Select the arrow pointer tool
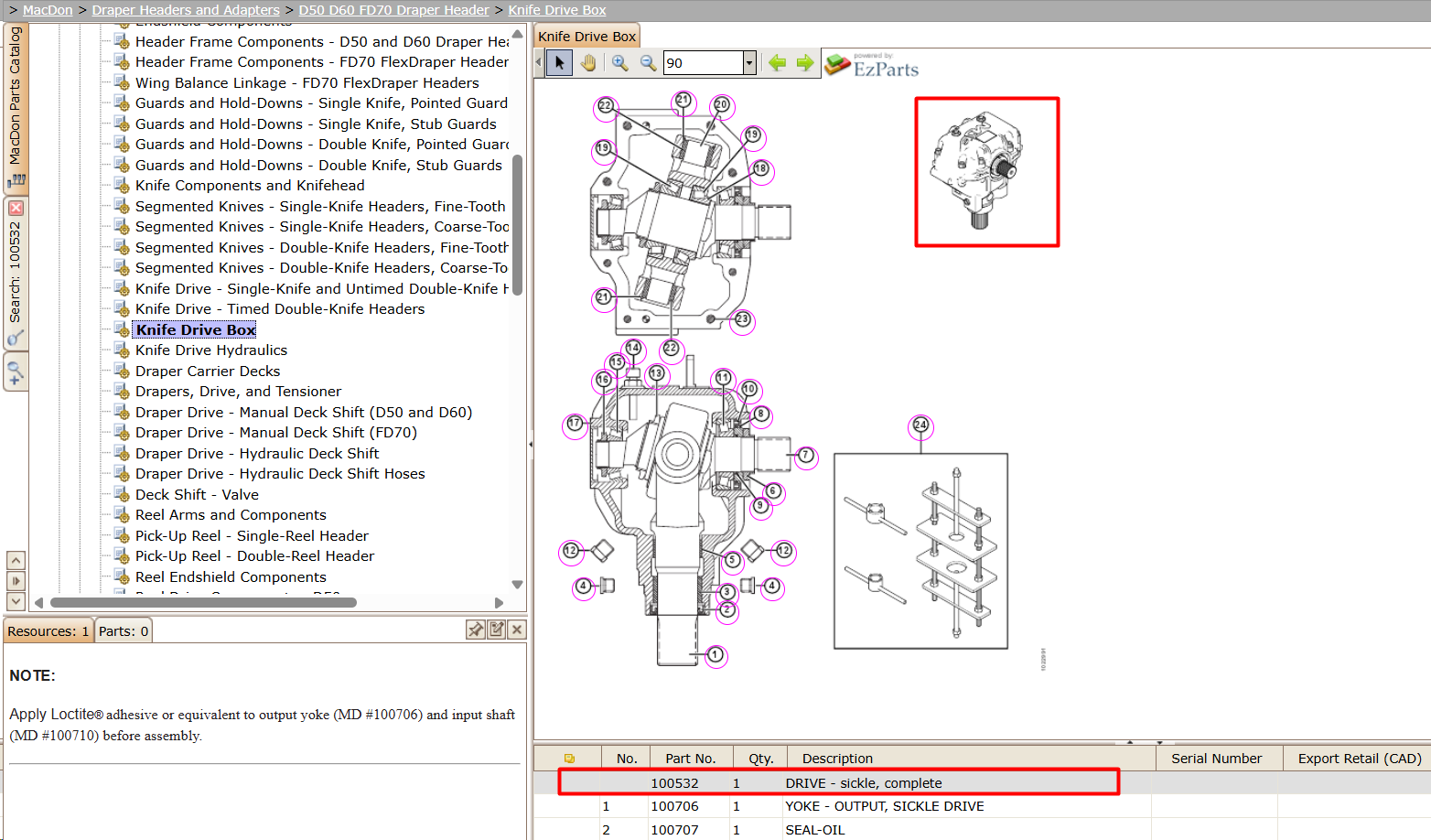 pos(559,62)
